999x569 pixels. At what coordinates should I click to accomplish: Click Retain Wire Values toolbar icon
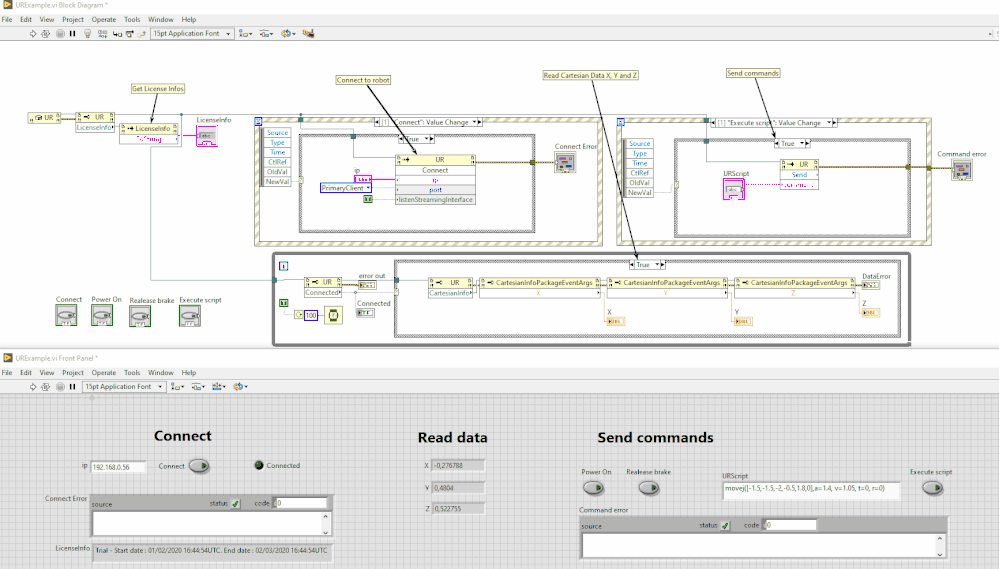[101, 33]
